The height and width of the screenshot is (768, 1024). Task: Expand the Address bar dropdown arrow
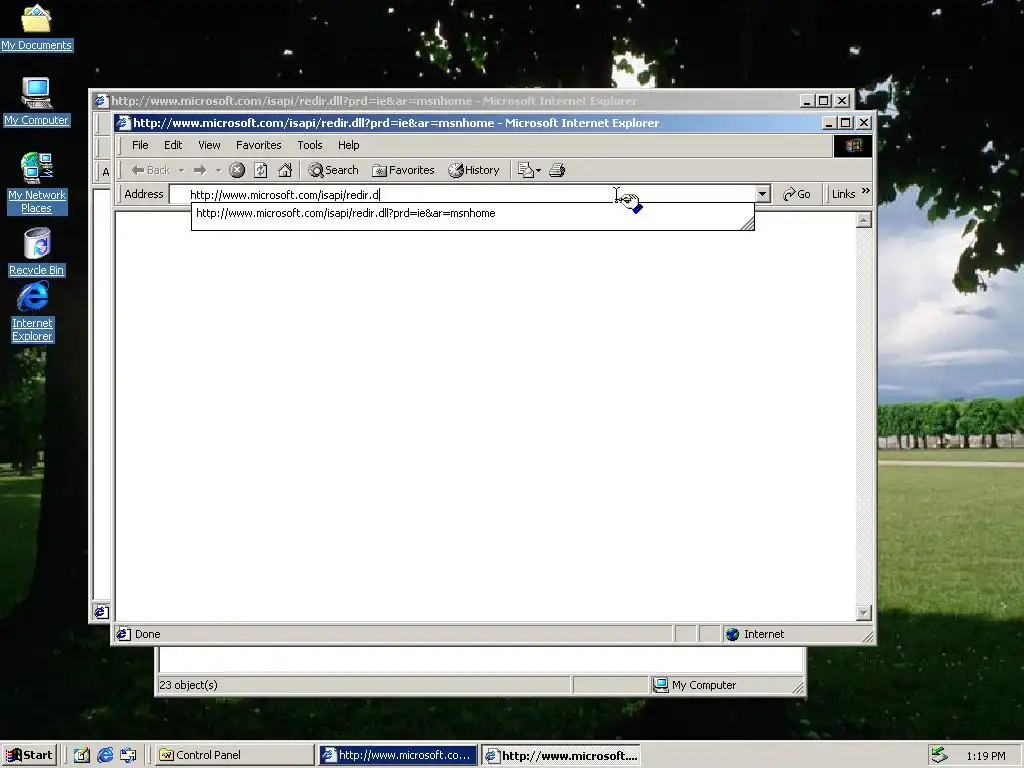click(762, 194)
